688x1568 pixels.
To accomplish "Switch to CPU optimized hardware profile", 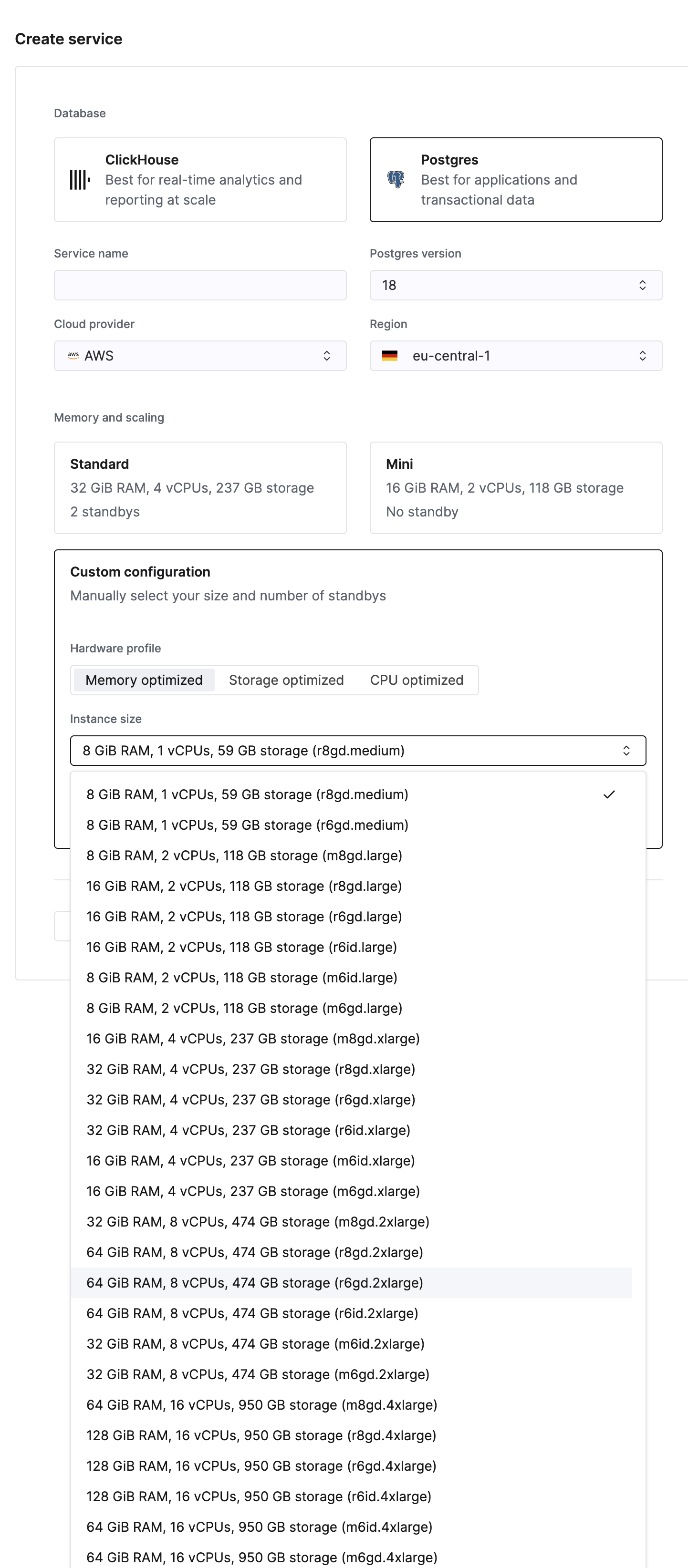I will pos(417,680).
